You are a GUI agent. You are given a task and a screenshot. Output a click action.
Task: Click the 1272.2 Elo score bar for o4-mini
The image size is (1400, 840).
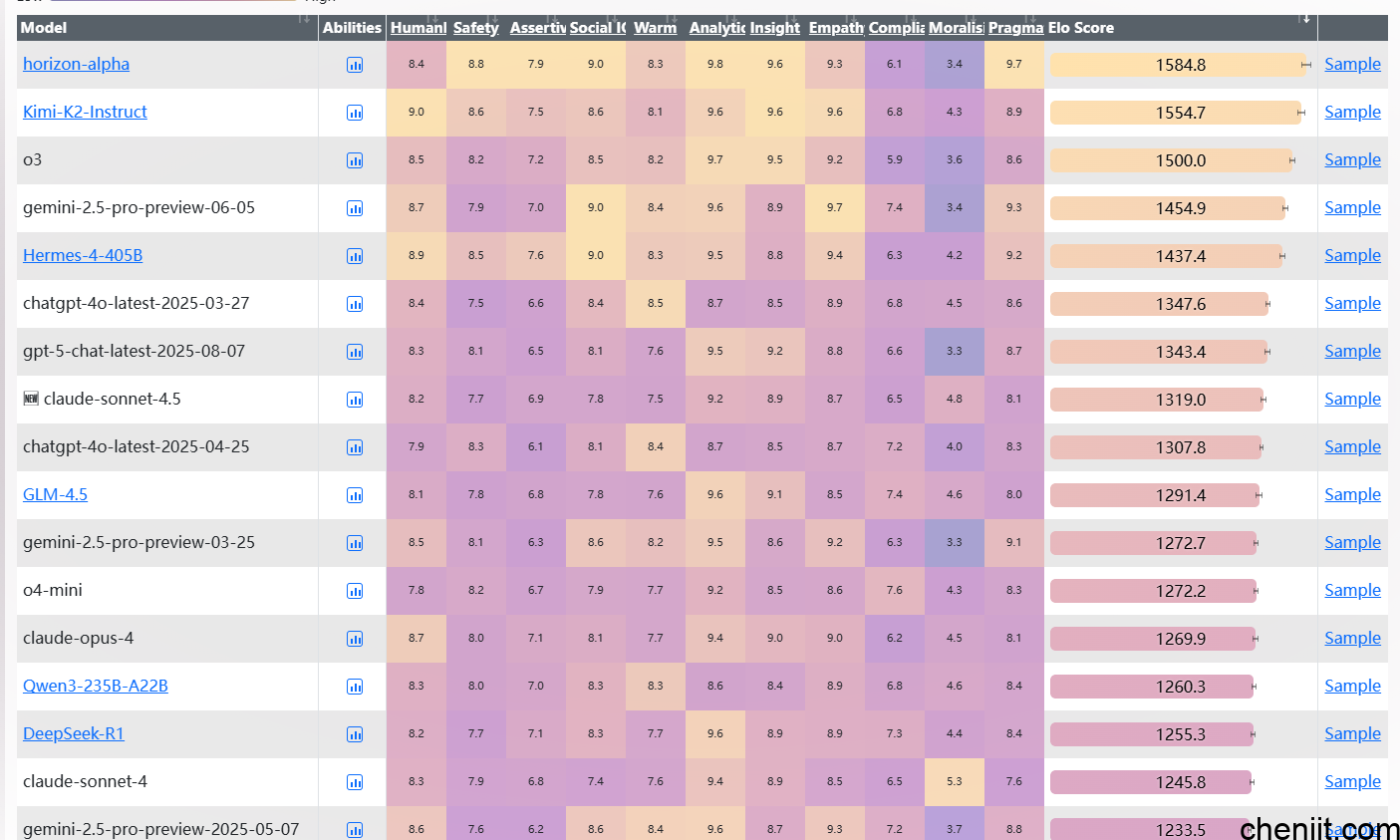pos(1153,591)
